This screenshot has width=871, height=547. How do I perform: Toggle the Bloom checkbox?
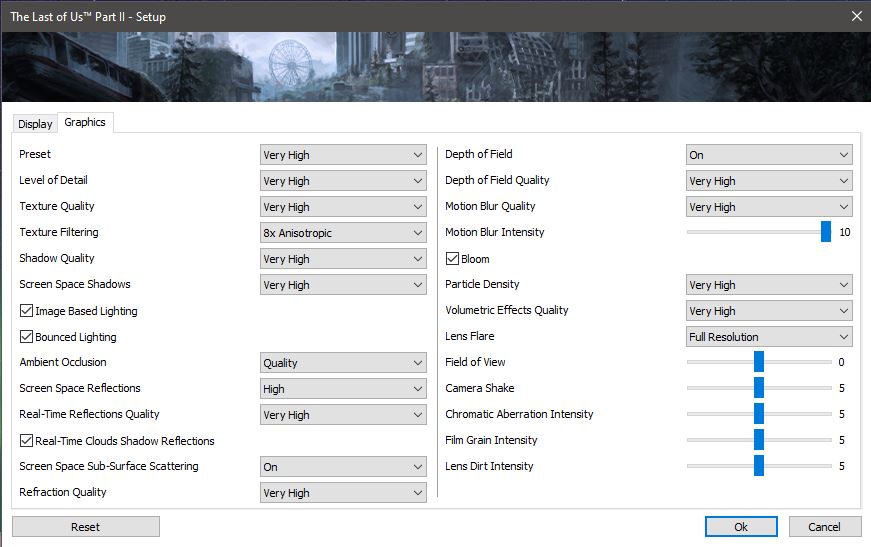453,258
